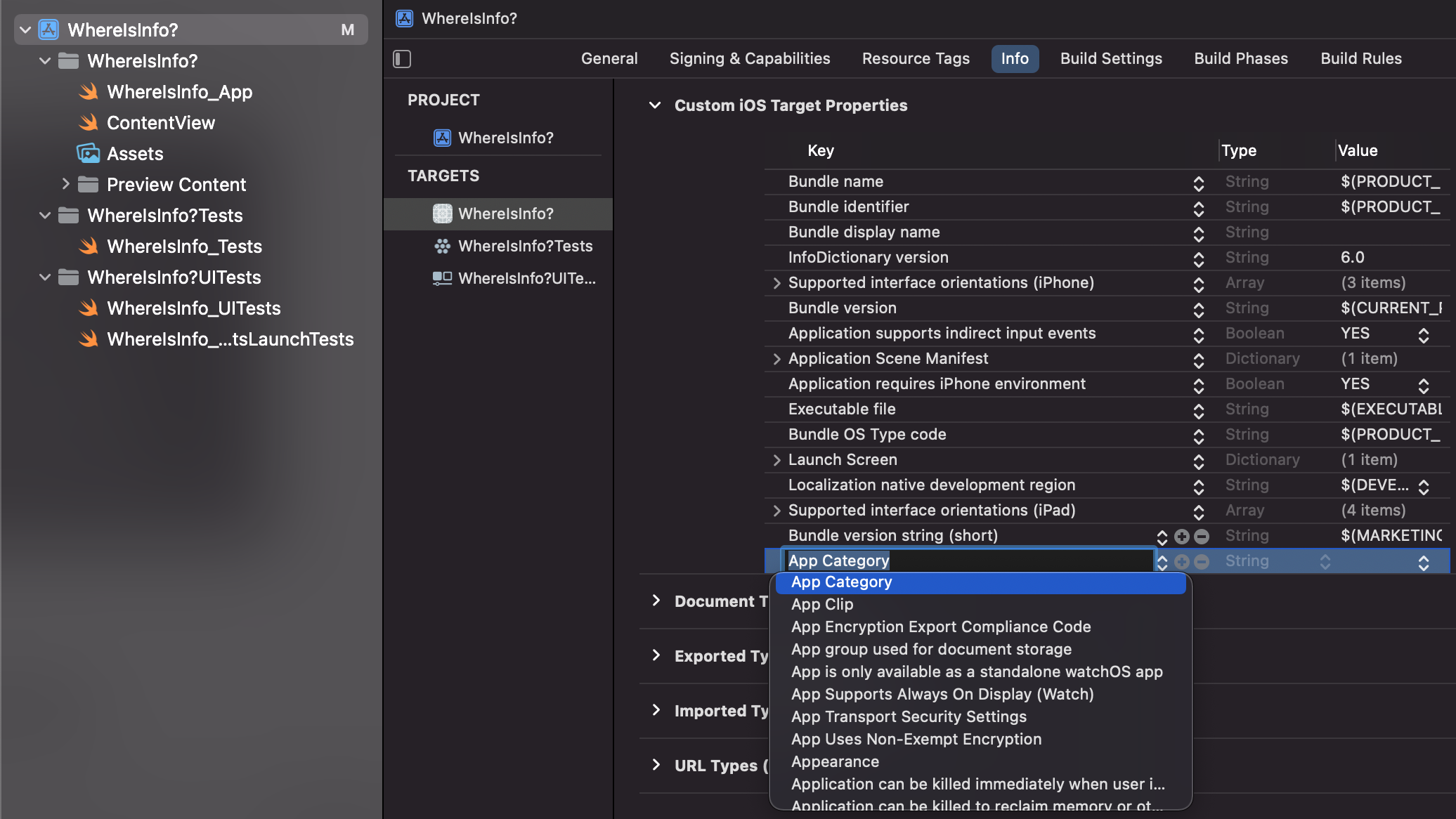Expand the Document Types section
Screen dimensions: 1456x819
656,601
